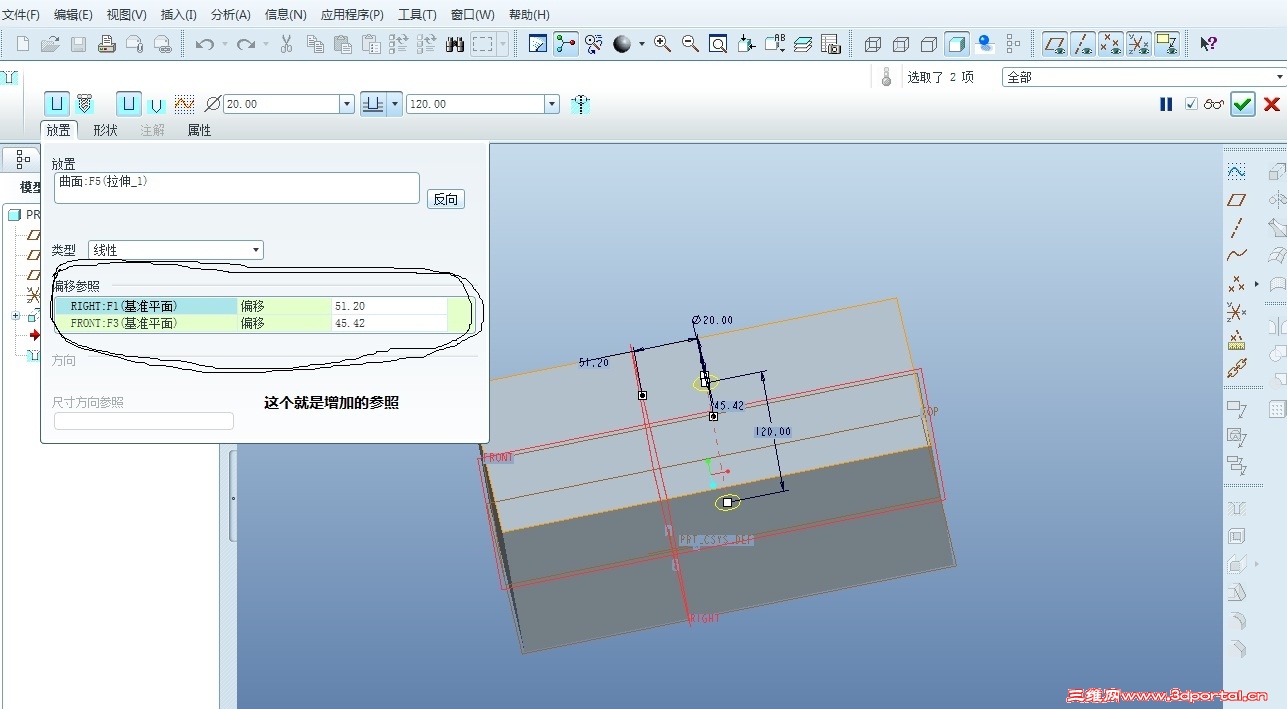Toggle annotation element display

pos(1166,44)
